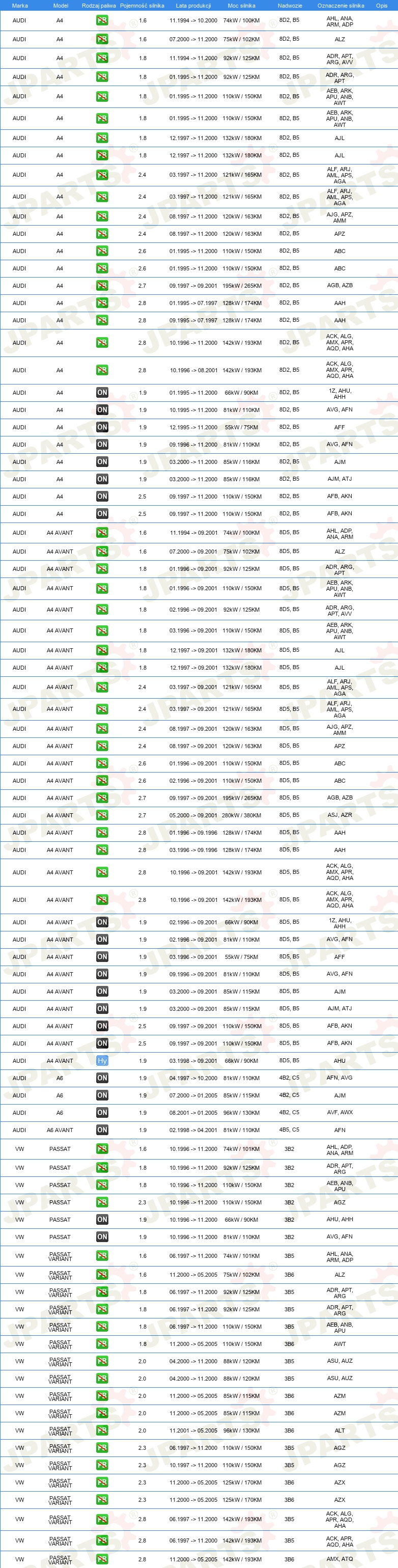Screen dimensions: 398x1568
Task: Click body code 4B5, C5 cell
Action: tap(289, 1130)
